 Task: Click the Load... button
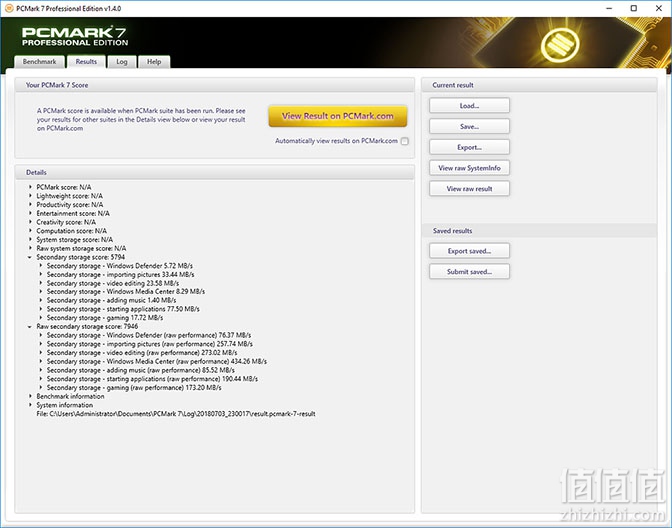tap(469, 105)
